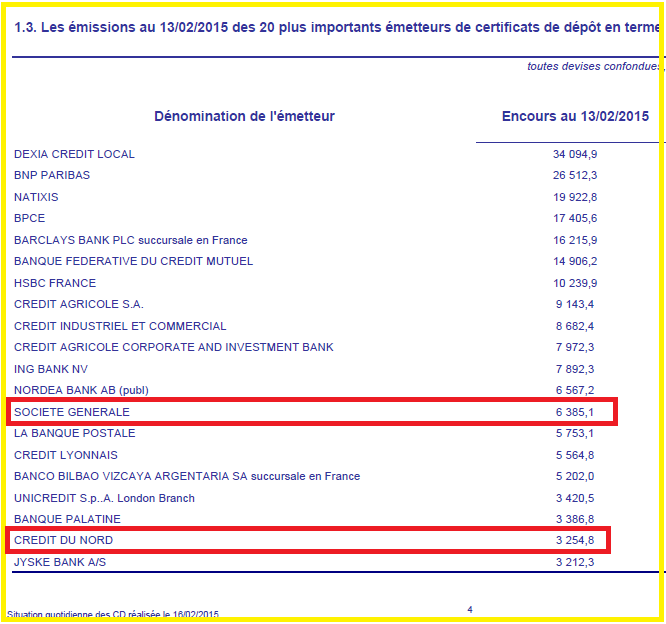Select BARCLAYS BANK PLC succursale en France
Image resolution: width=666 pixels, height=624 pixels.
coord(130,240)
